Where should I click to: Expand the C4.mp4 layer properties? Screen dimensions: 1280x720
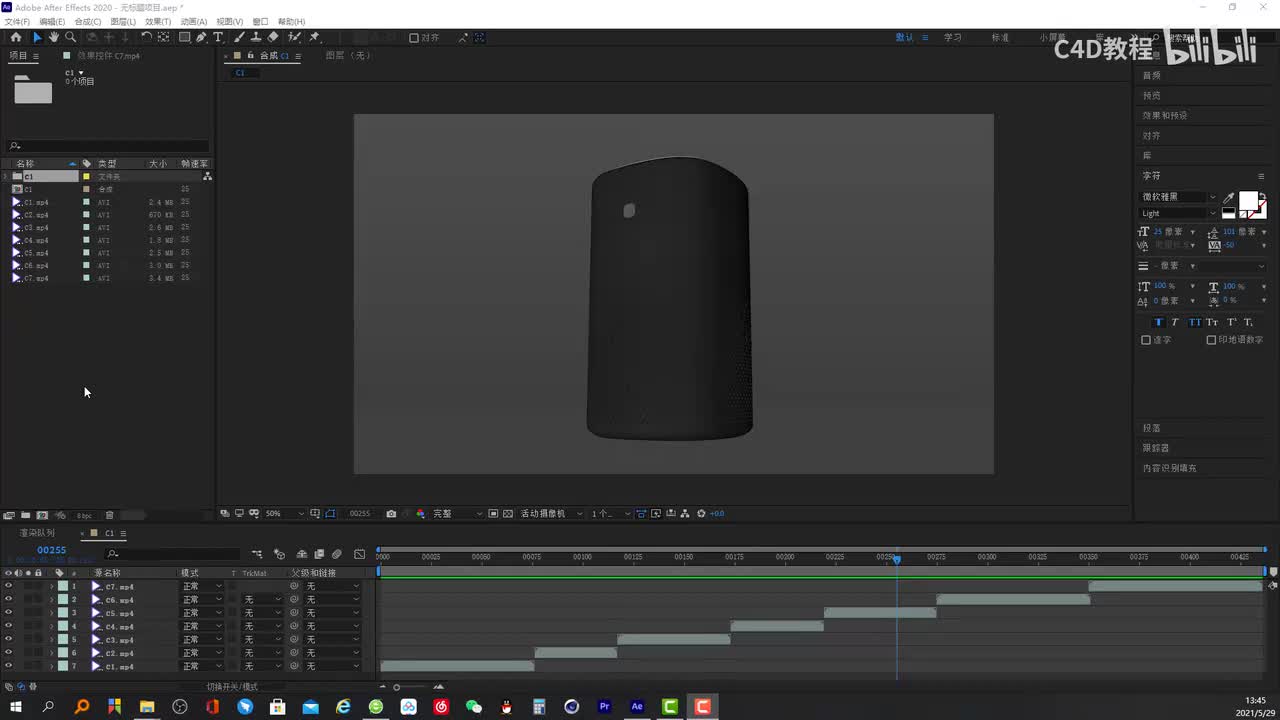pos(52,626)
